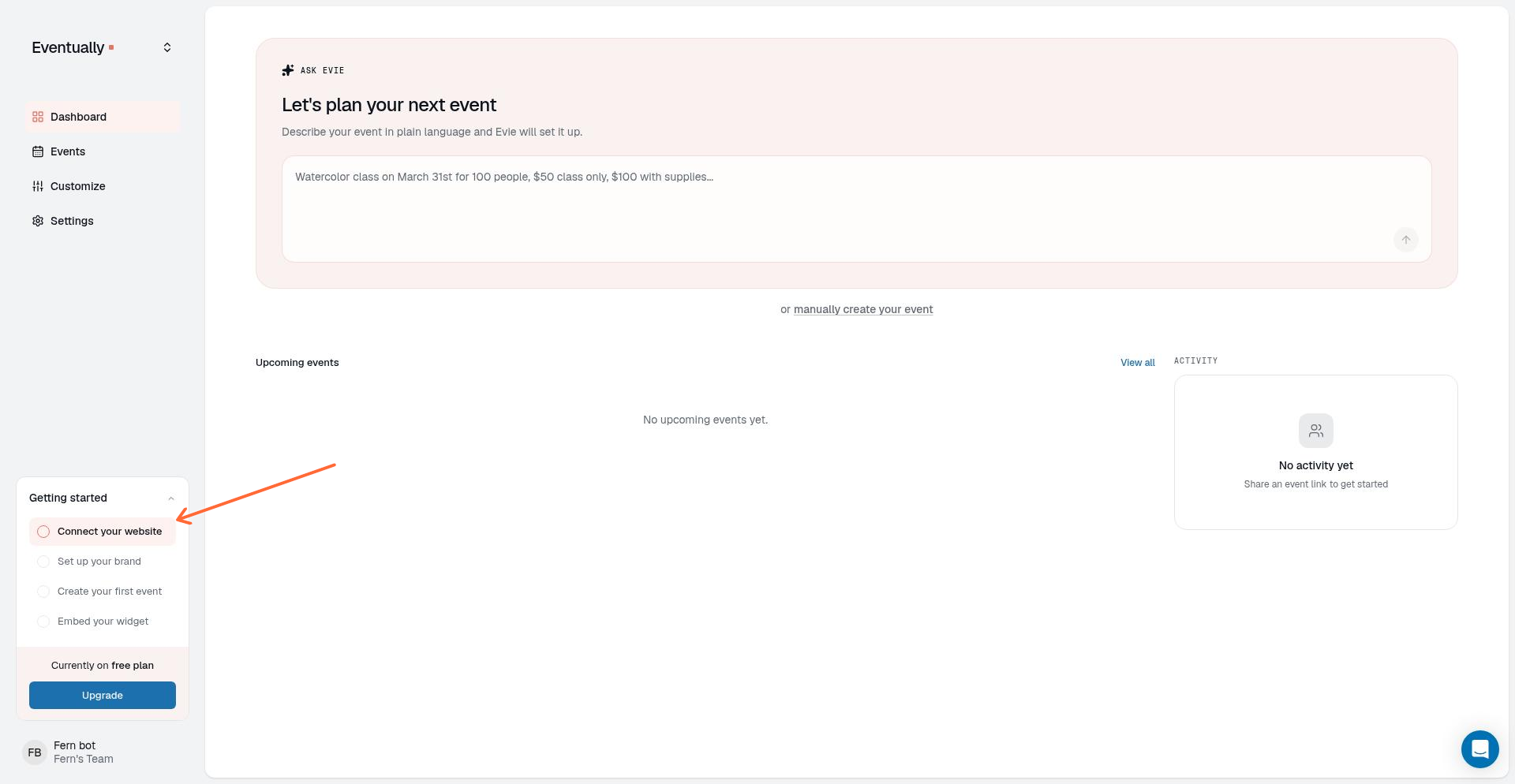
Task: Open the Fern bot account menu
Action: [x=103, y=752]
